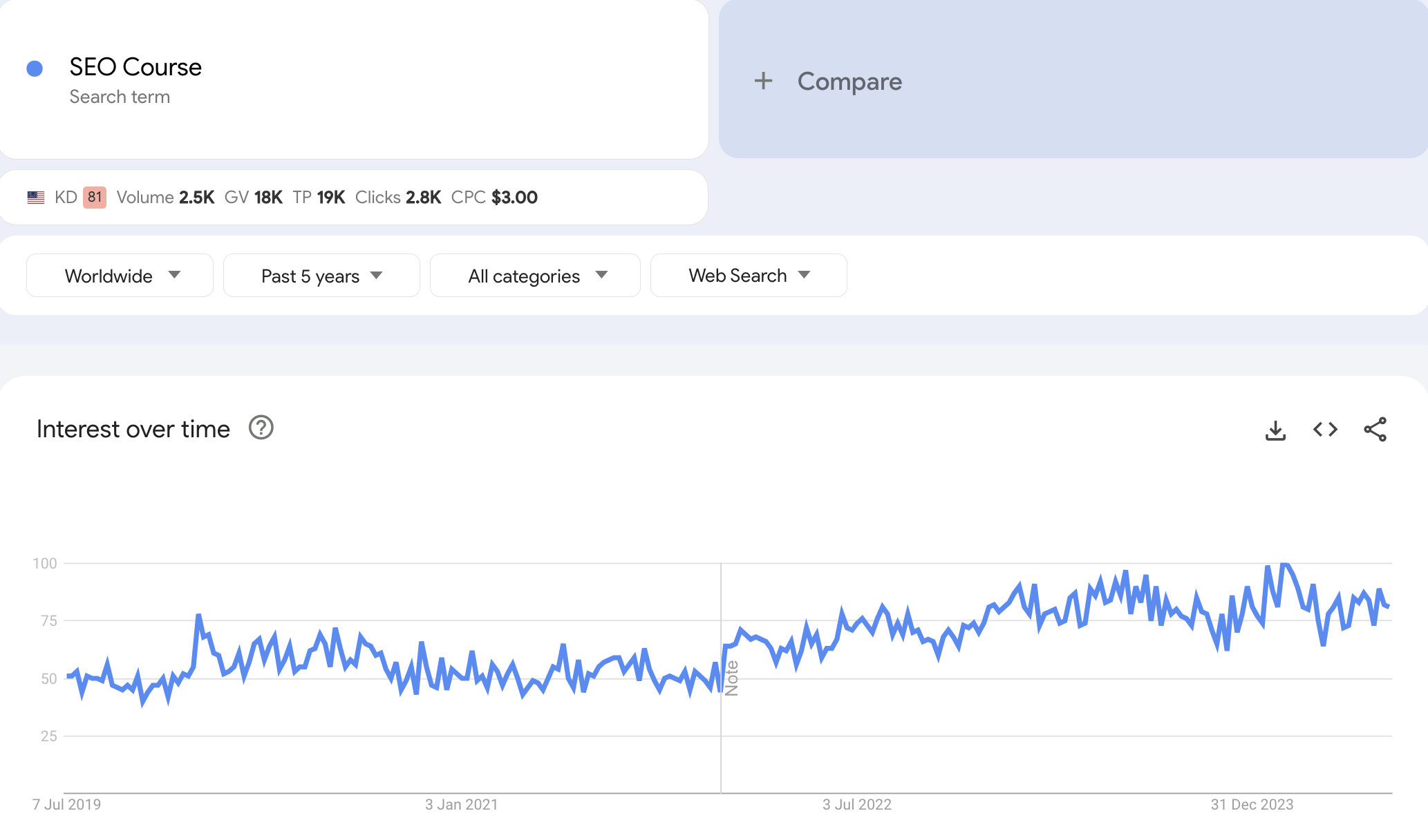Click the Compare button
The image size is (1428, 840).
pyautogui.click(x=849, y=82)
